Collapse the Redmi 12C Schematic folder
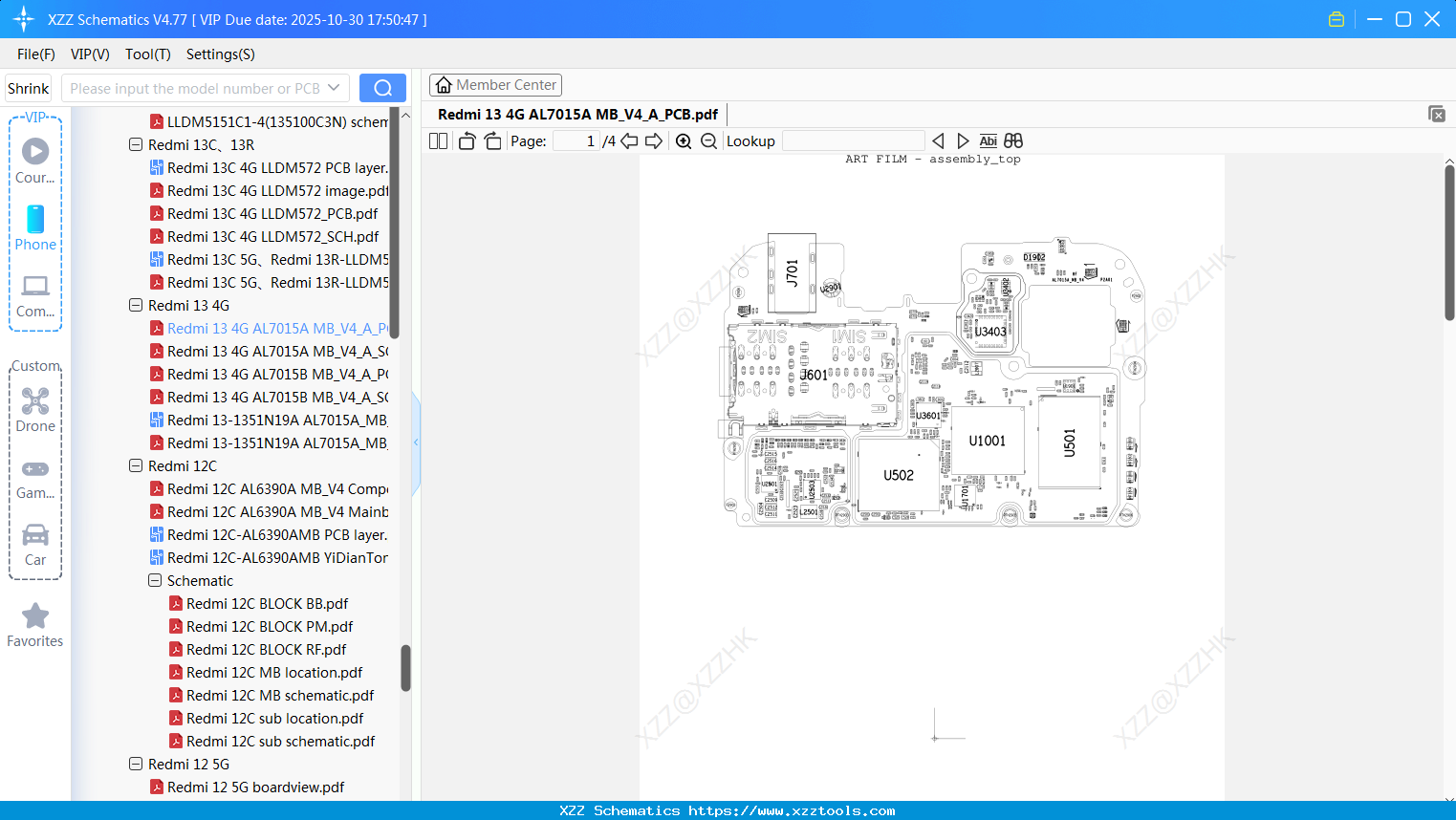 point(154,580)
